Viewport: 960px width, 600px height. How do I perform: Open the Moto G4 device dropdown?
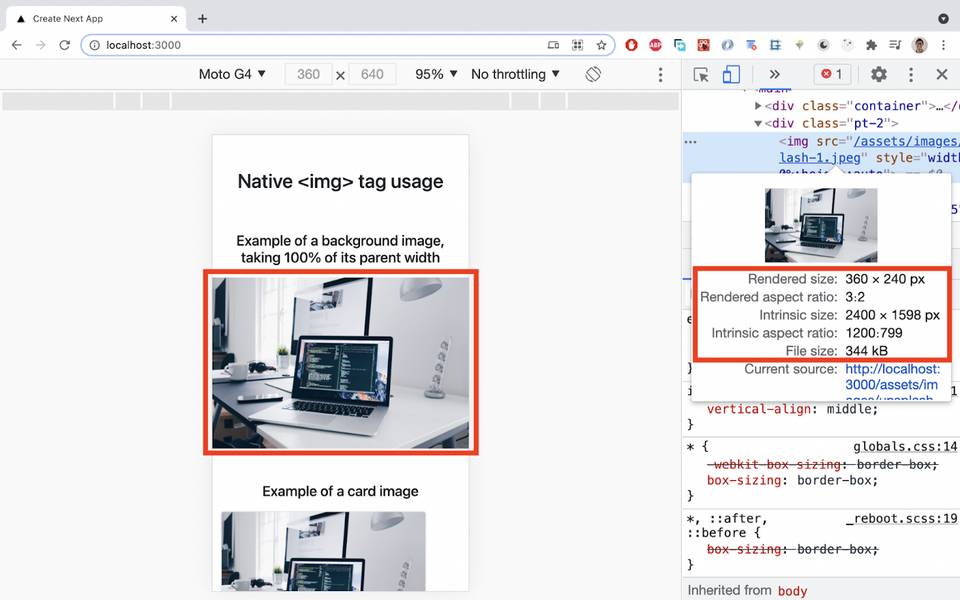(232, 74)
